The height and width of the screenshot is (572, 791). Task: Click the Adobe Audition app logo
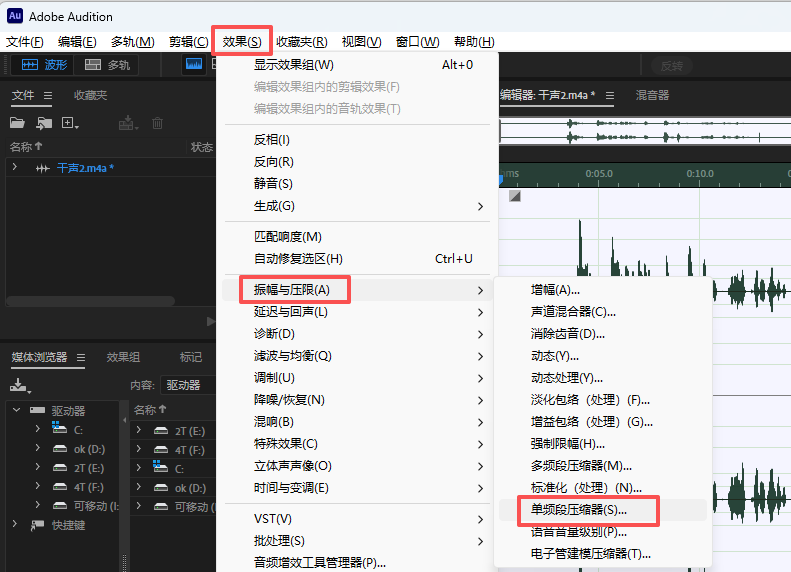15,16
